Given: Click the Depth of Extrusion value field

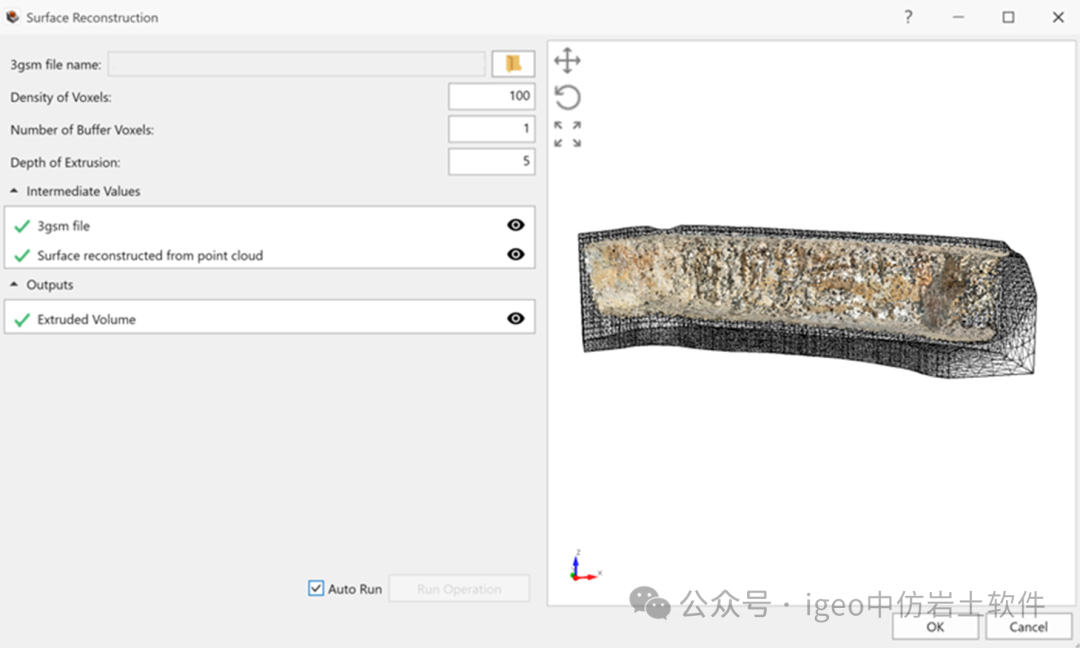Looking at the screenshot, I should (x=491, y=162).
